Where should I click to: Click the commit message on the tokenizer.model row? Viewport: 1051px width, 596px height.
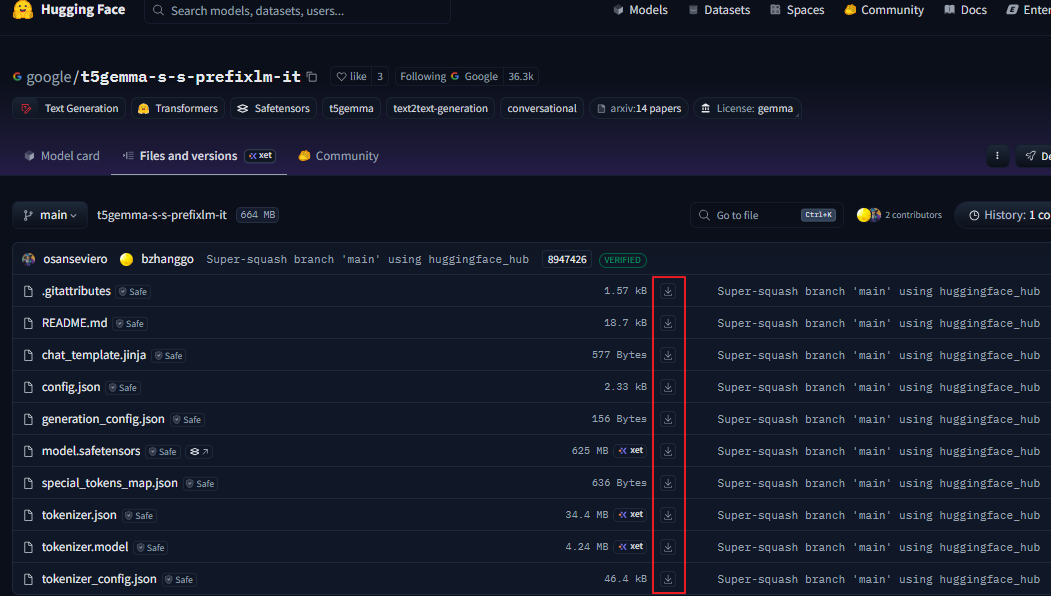click(x=879, y=548)
